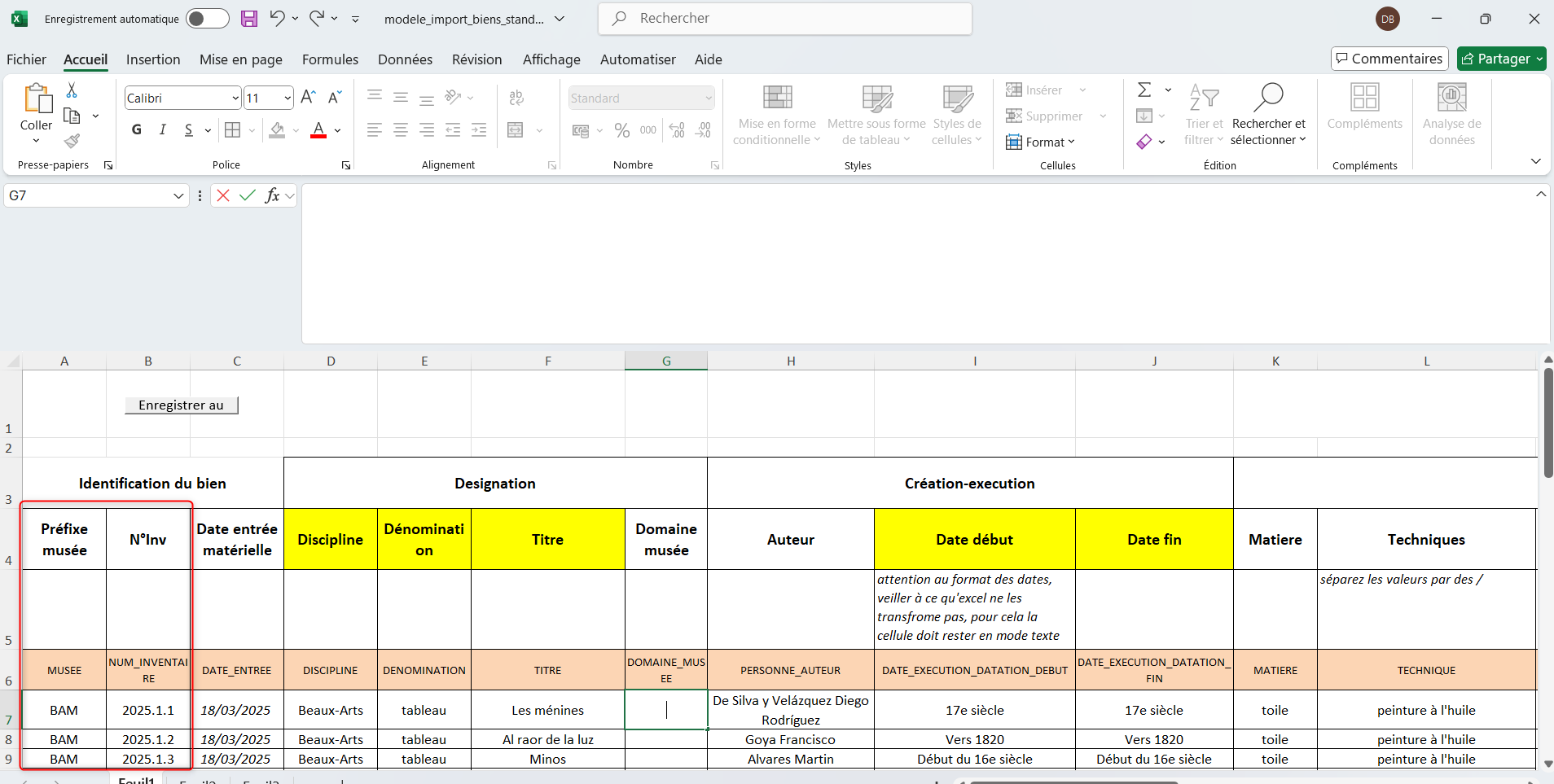Toggle Italic formatting
Screen dimensions: 1554x784
pos(163,130)
